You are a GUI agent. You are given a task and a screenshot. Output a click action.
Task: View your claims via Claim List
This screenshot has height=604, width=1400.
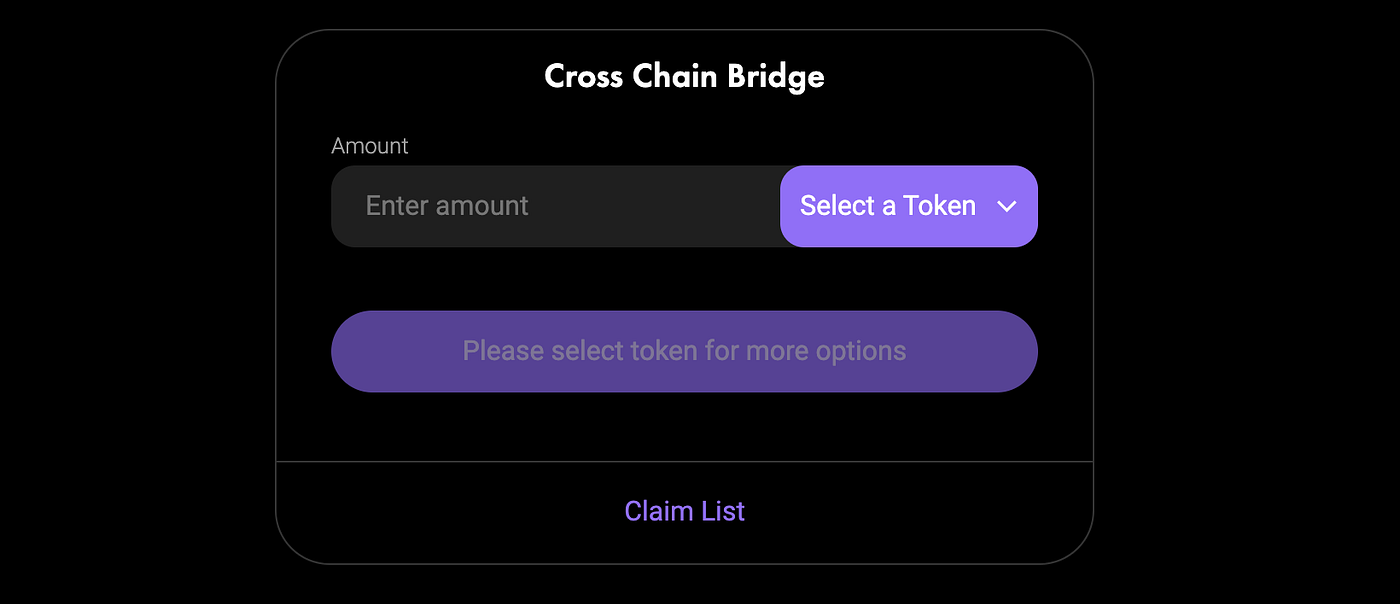[684, 511]
